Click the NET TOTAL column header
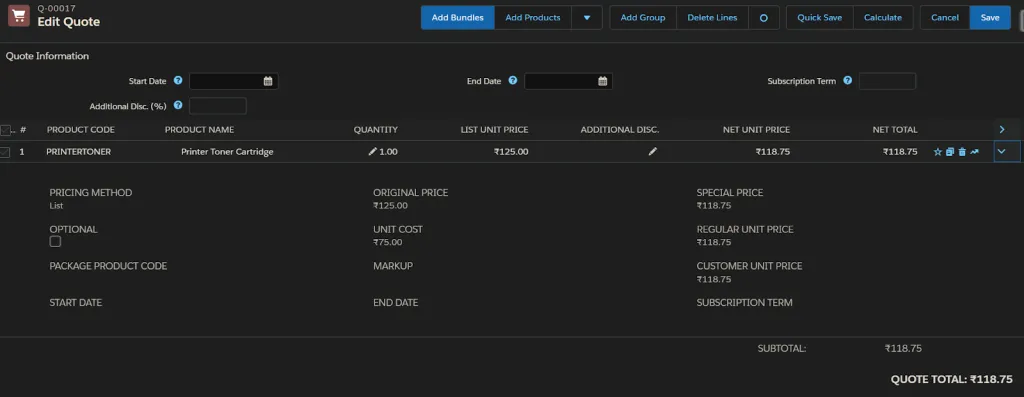Screen dimensions: 1024x397 [895, 130]
